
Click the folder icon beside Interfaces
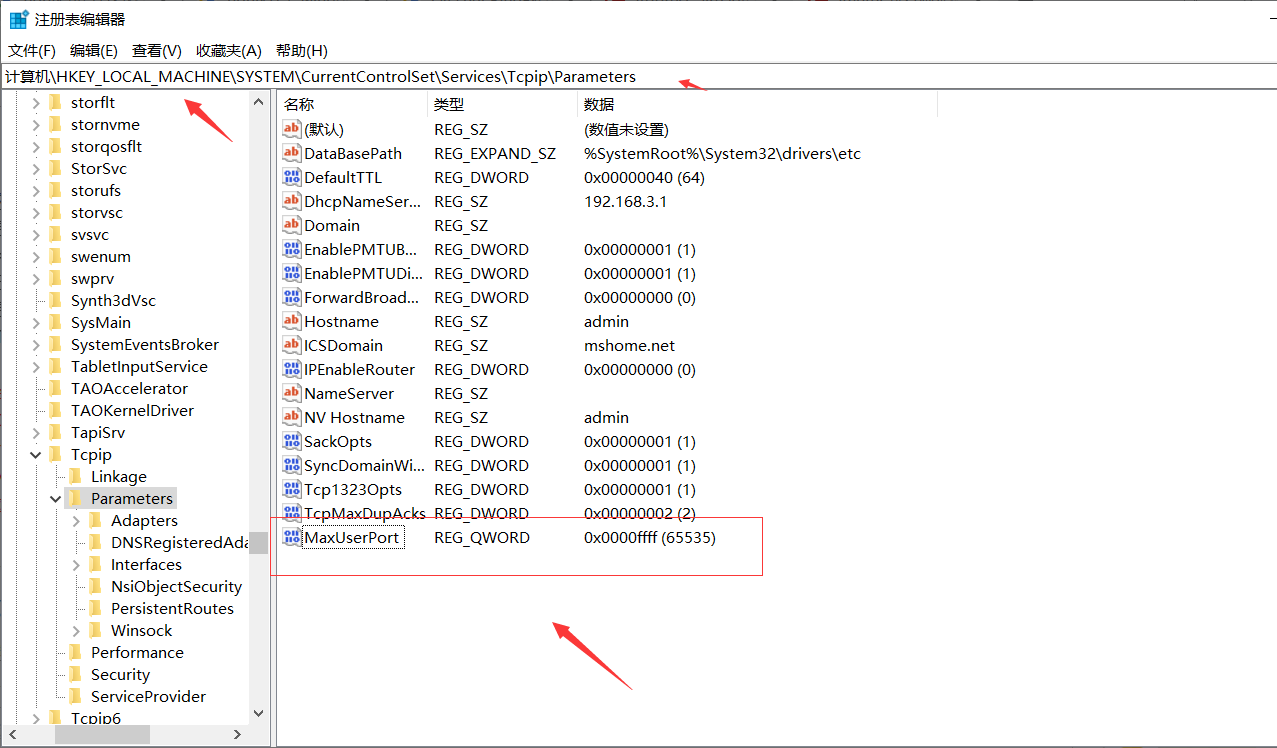coord(95,564)
